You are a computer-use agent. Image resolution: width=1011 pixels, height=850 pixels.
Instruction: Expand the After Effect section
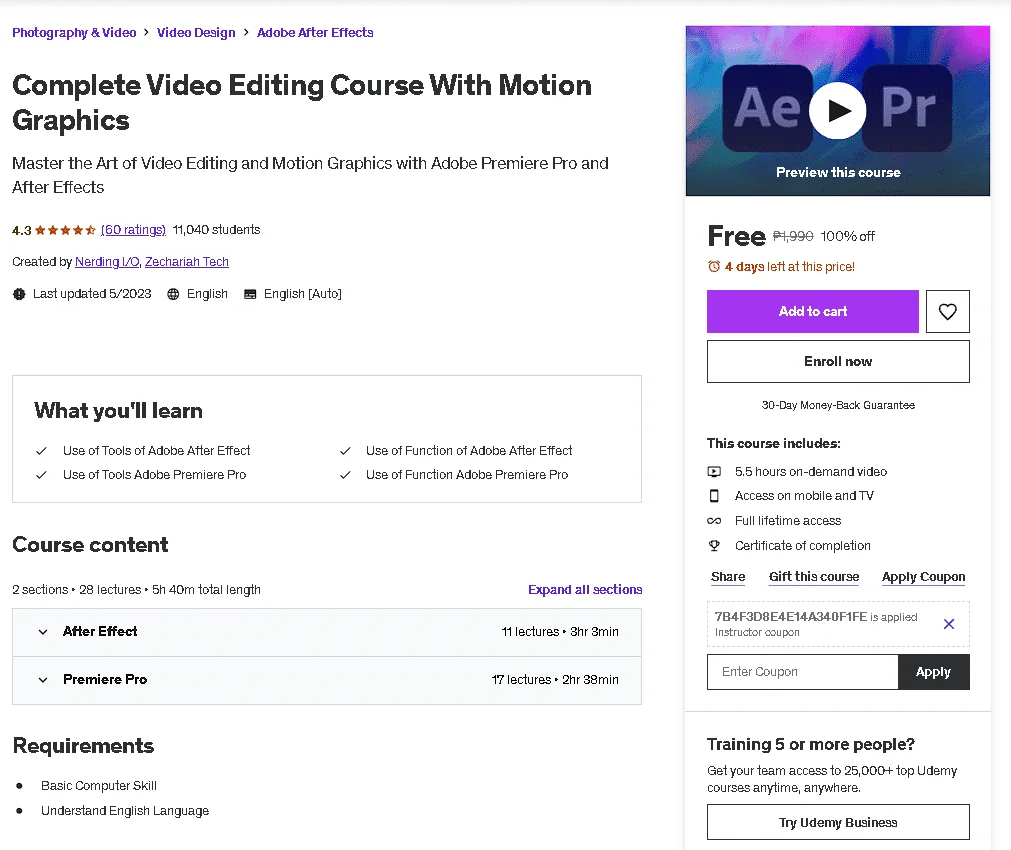click(327, 632)
